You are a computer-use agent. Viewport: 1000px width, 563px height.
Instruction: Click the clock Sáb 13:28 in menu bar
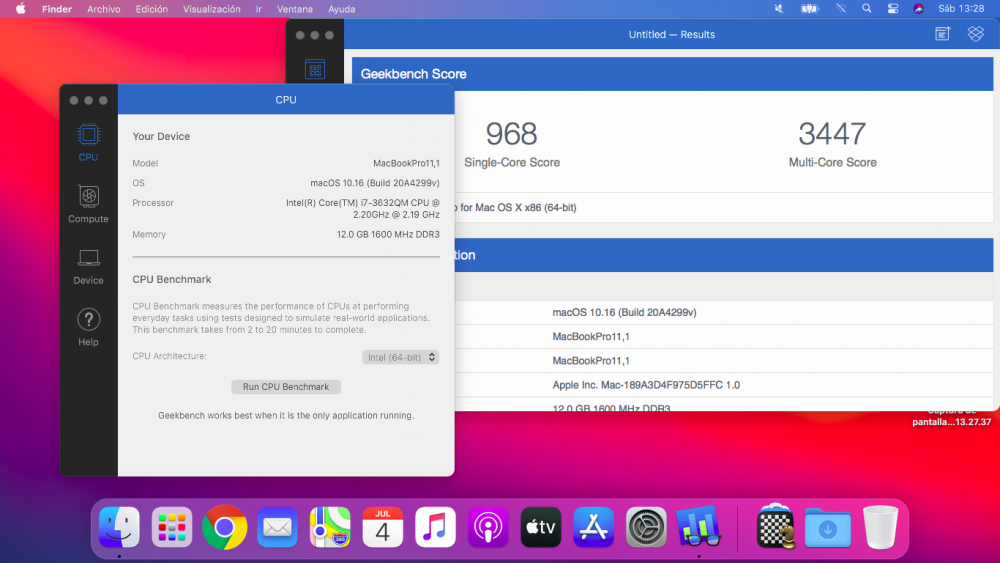(961, 9)
